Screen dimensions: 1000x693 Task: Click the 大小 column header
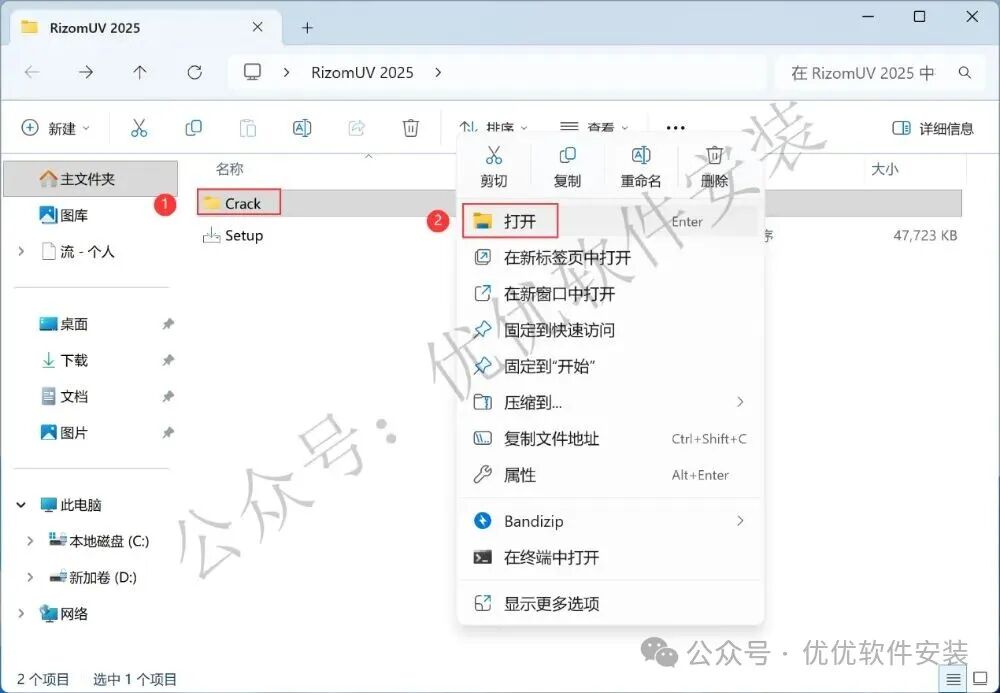(885, 169)
